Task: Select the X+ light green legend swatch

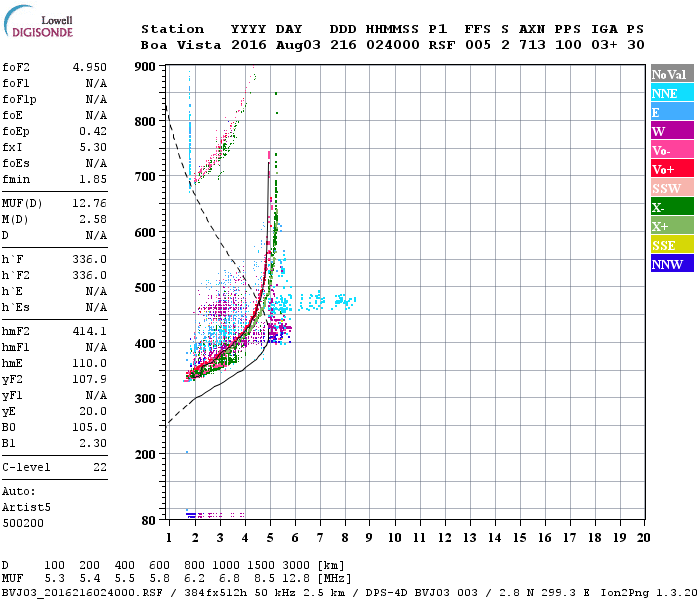Action: pos(672,226)
